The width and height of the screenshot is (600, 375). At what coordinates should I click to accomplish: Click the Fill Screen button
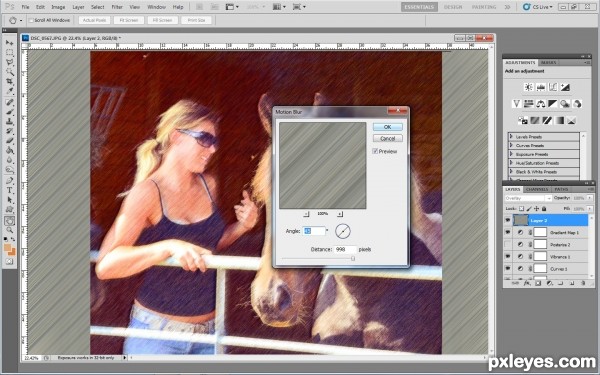coord(163,20)
